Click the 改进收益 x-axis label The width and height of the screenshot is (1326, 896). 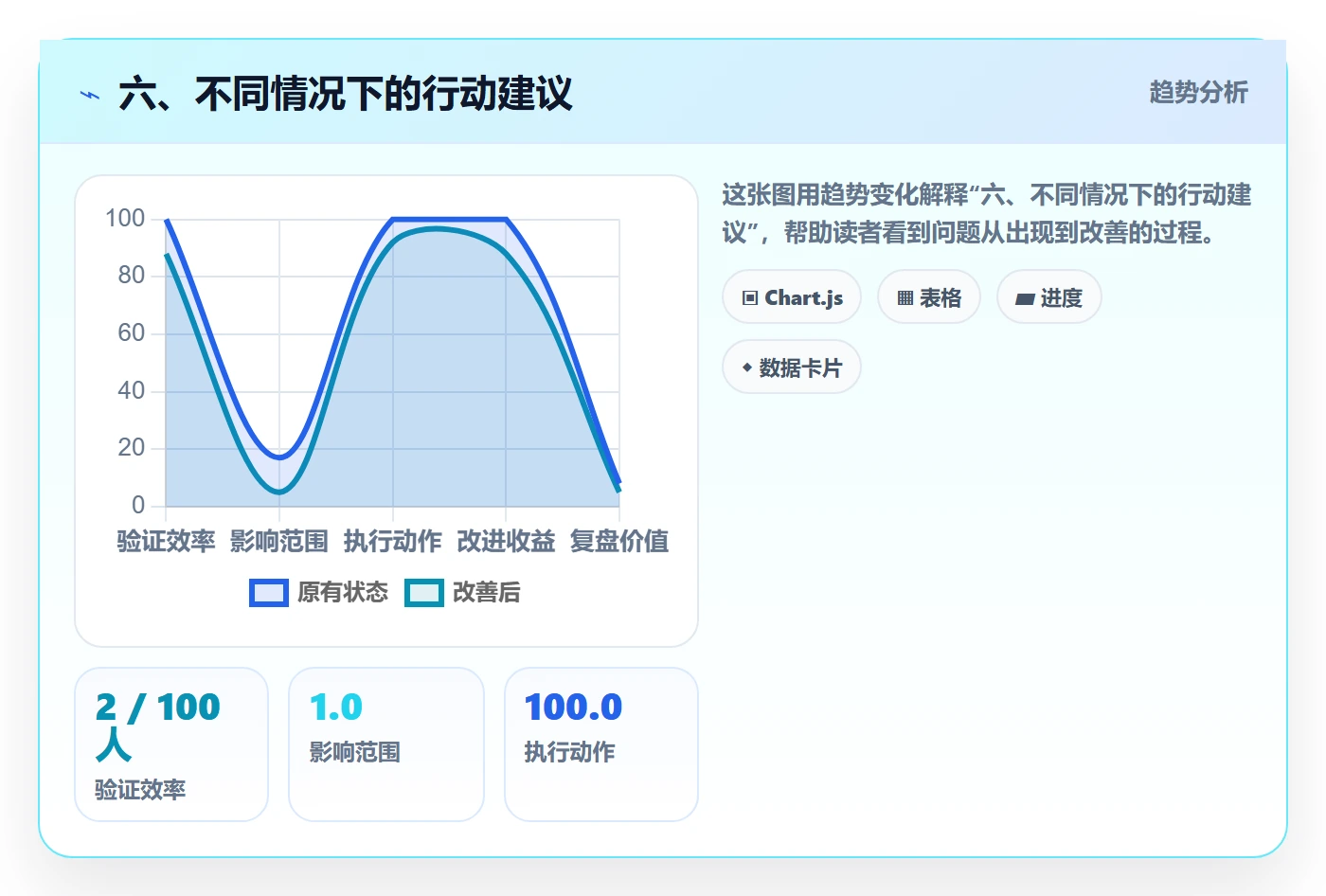(x=506, y=542)
